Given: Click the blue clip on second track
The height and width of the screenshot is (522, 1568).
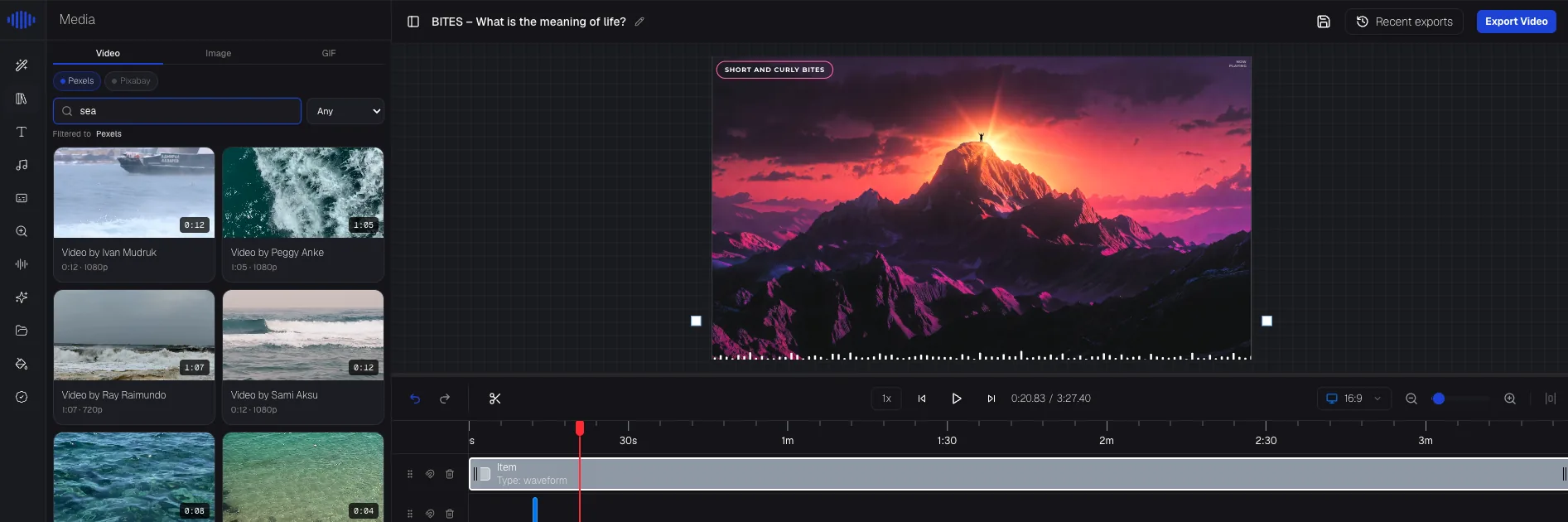Looking at the screenshot, I should pyautogui.click(x=535, y=509).
